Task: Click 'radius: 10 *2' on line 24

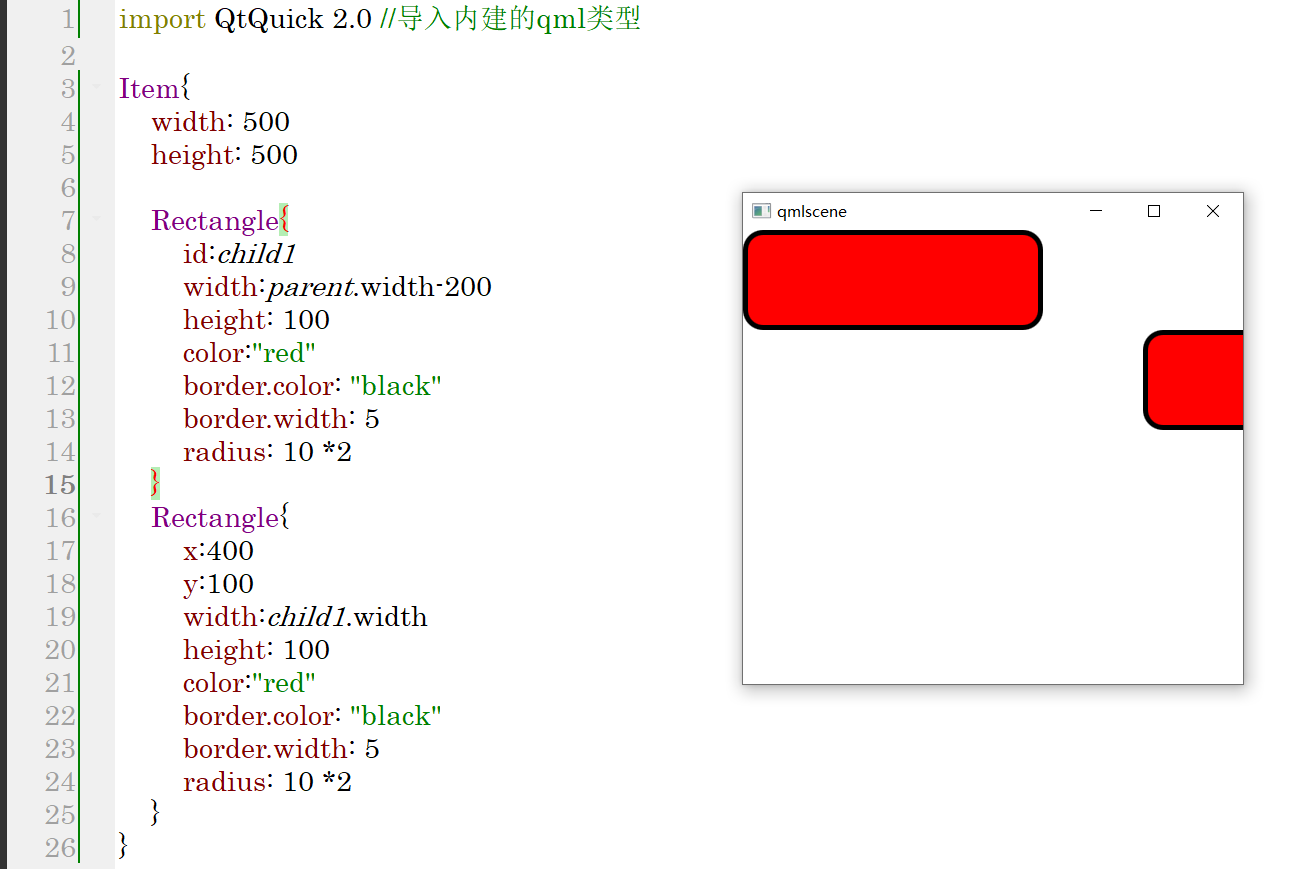Action: coord(267,782)
